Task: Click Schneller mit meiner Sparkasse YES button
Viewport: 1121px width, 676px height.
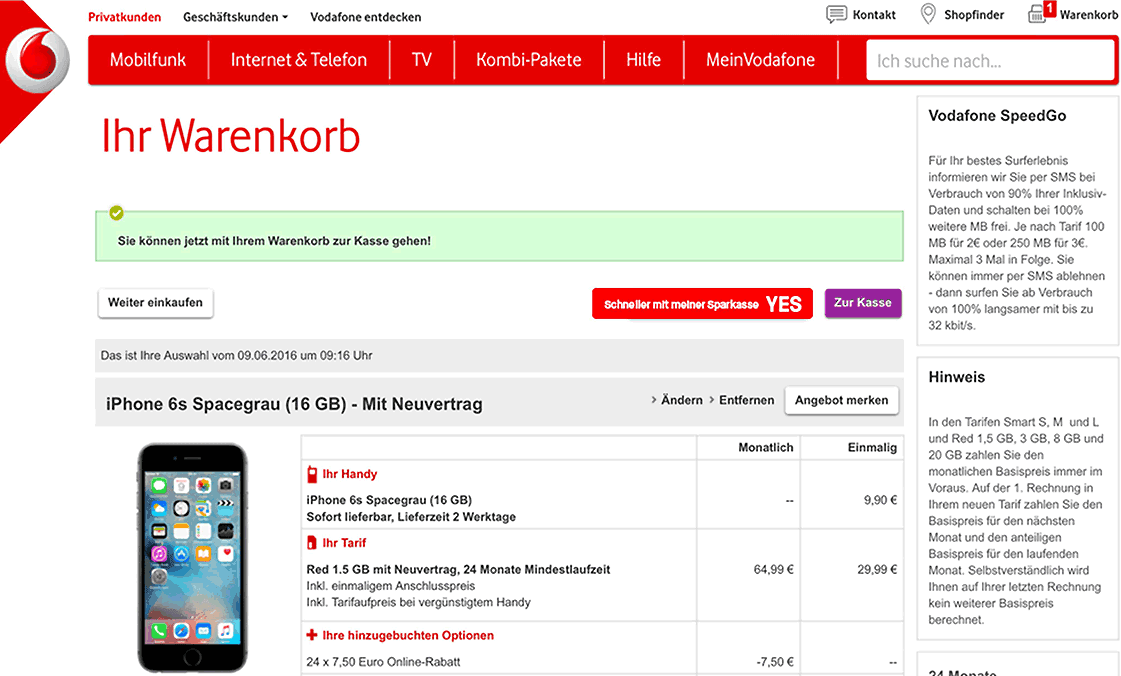Action: pyautogui.click(x=702, y=304)
